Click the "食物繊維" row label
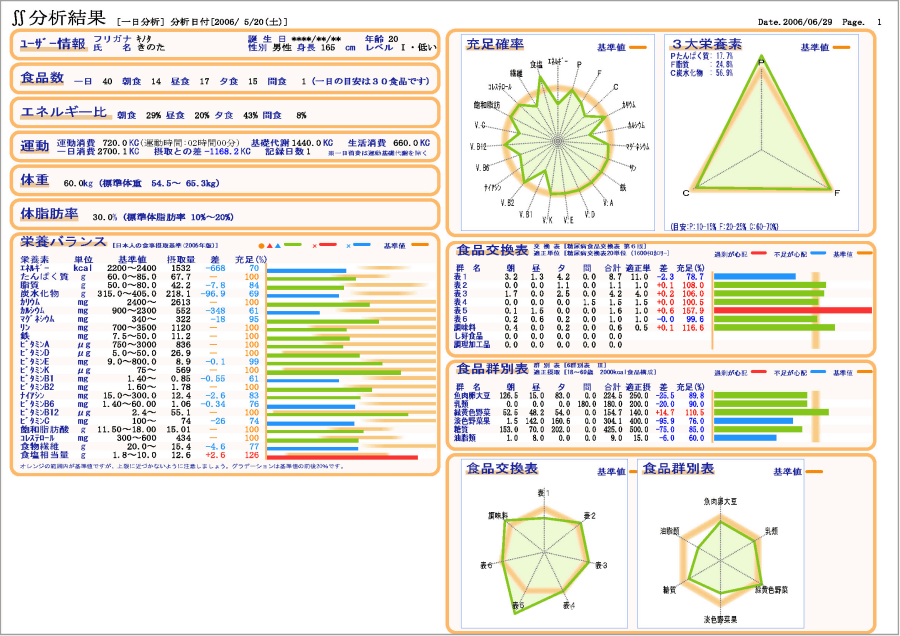Image resolution: width=900 pixels, height=636 pixels. [x=40, y=447]
